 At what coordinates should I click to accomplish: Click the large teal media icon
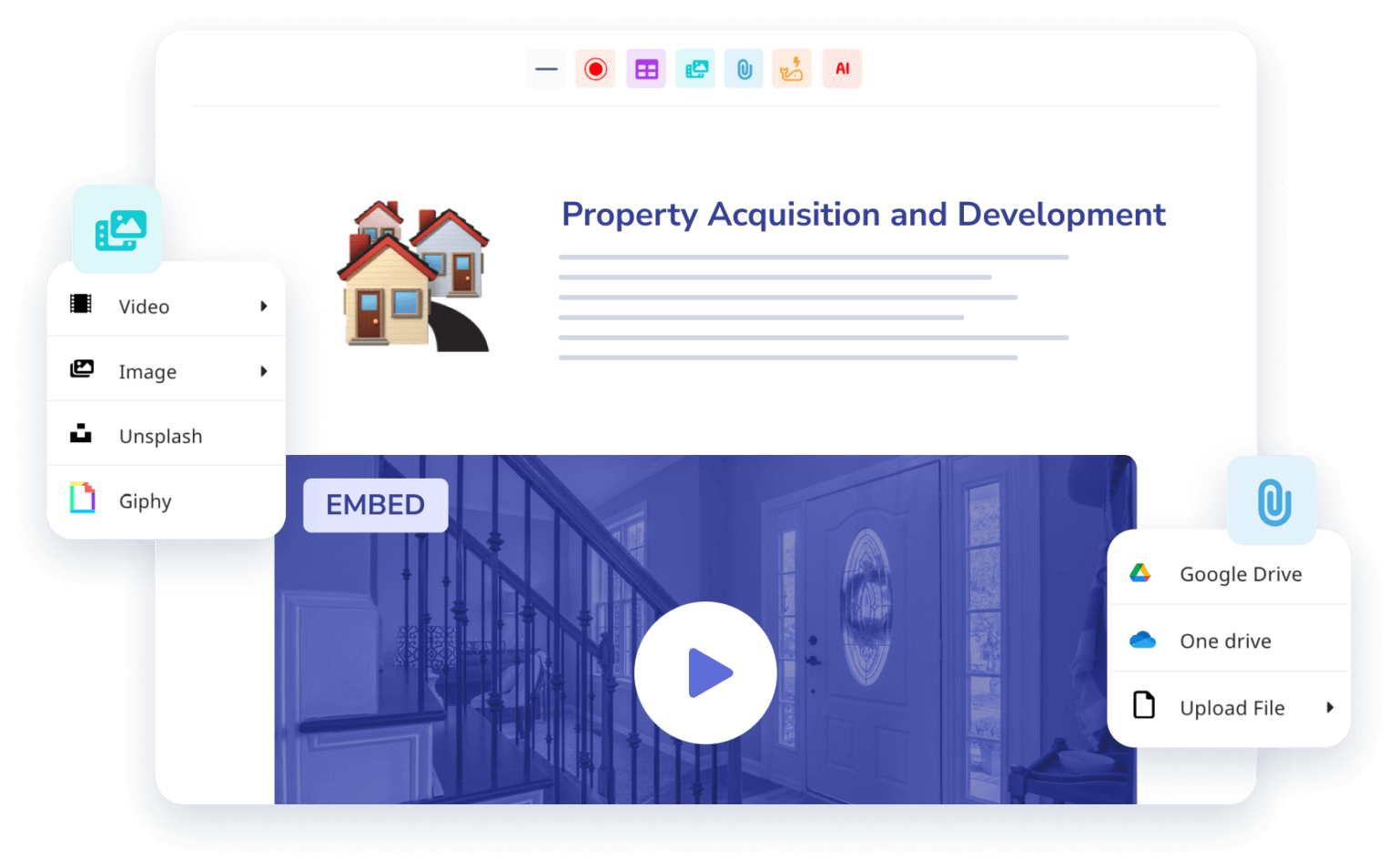(x=118, y=229)
